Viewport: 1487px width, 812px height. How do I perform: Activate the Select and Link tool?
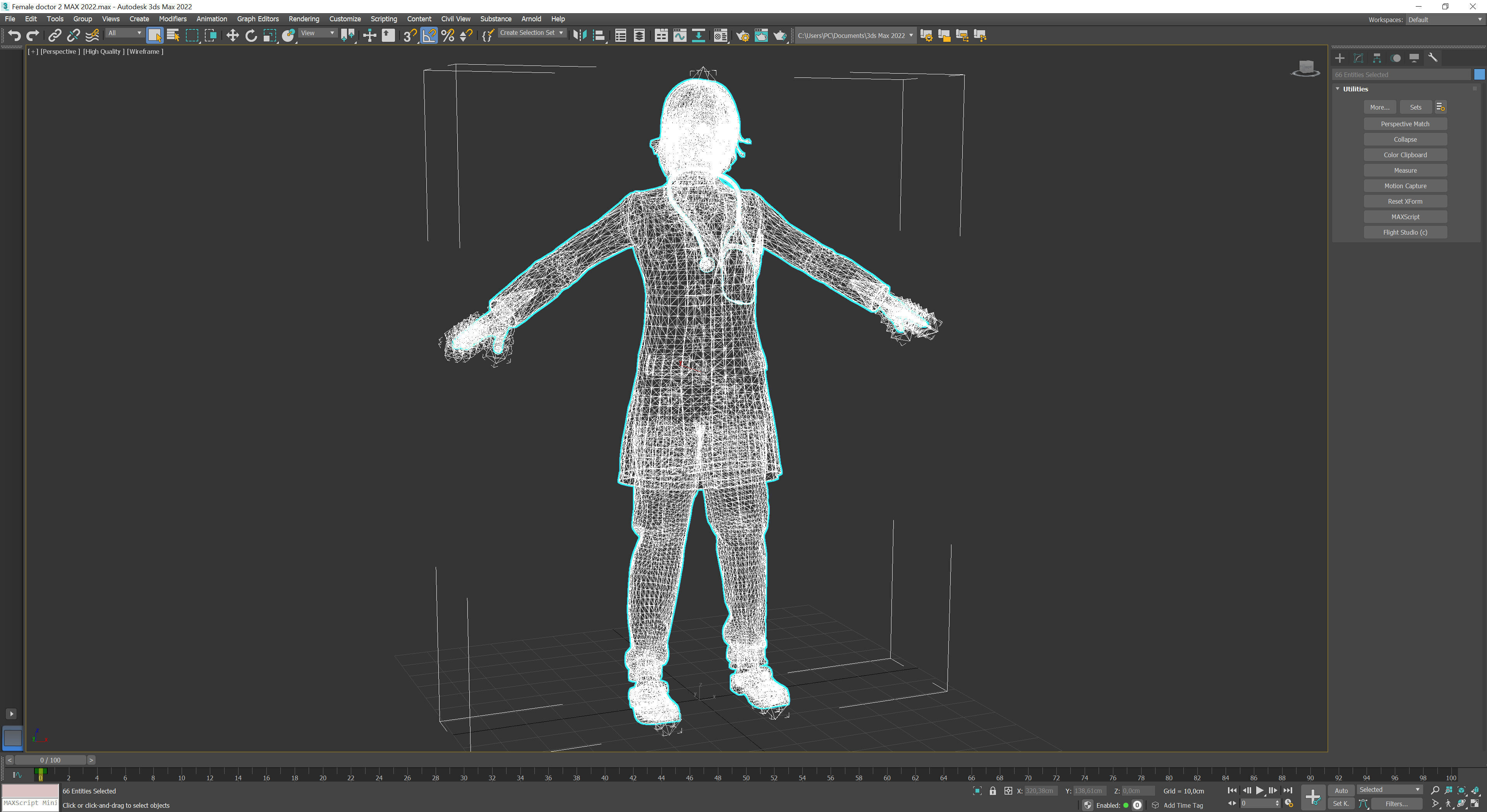click(54, 36)
